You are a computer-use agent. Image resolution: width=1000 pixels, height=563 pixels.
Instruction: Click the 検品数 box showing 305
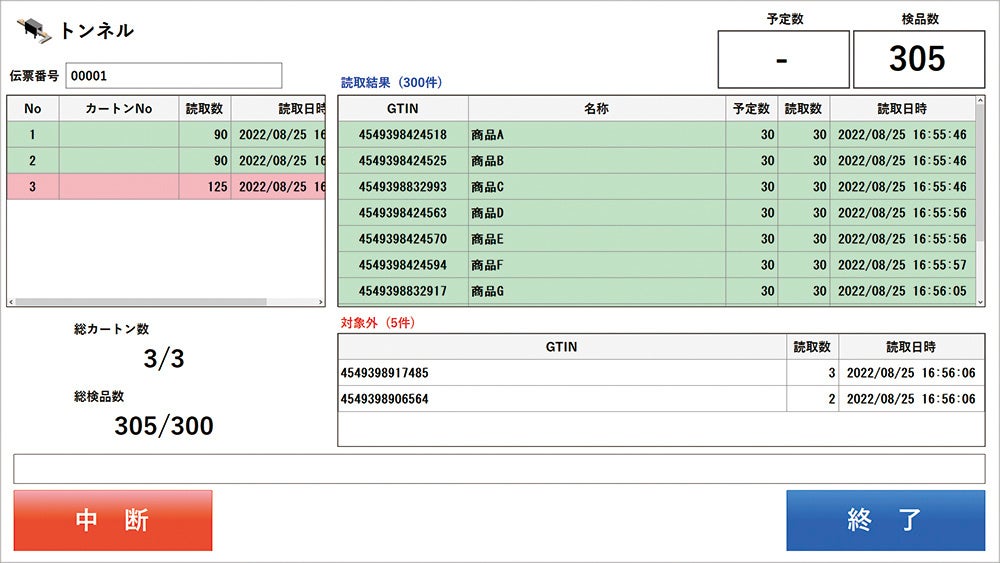tap(918, 59)
